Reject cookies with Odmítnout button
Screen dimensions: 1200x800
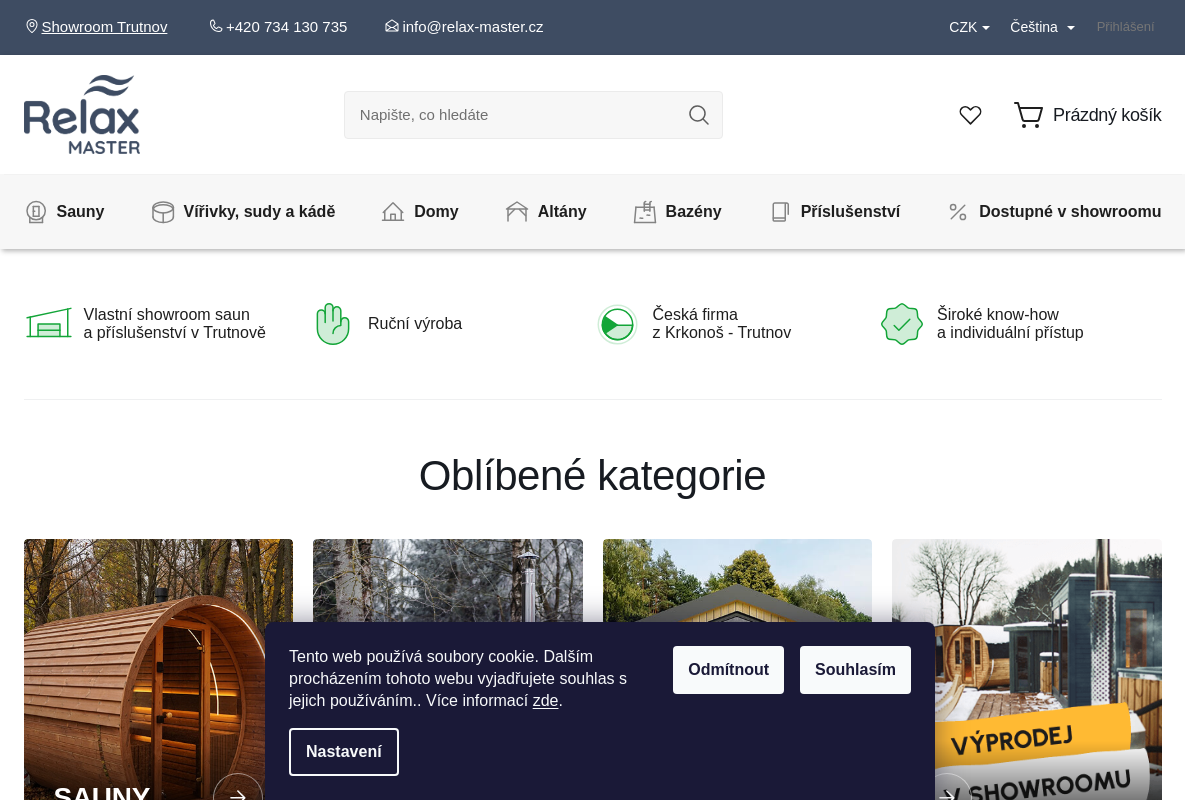(728, 670)
